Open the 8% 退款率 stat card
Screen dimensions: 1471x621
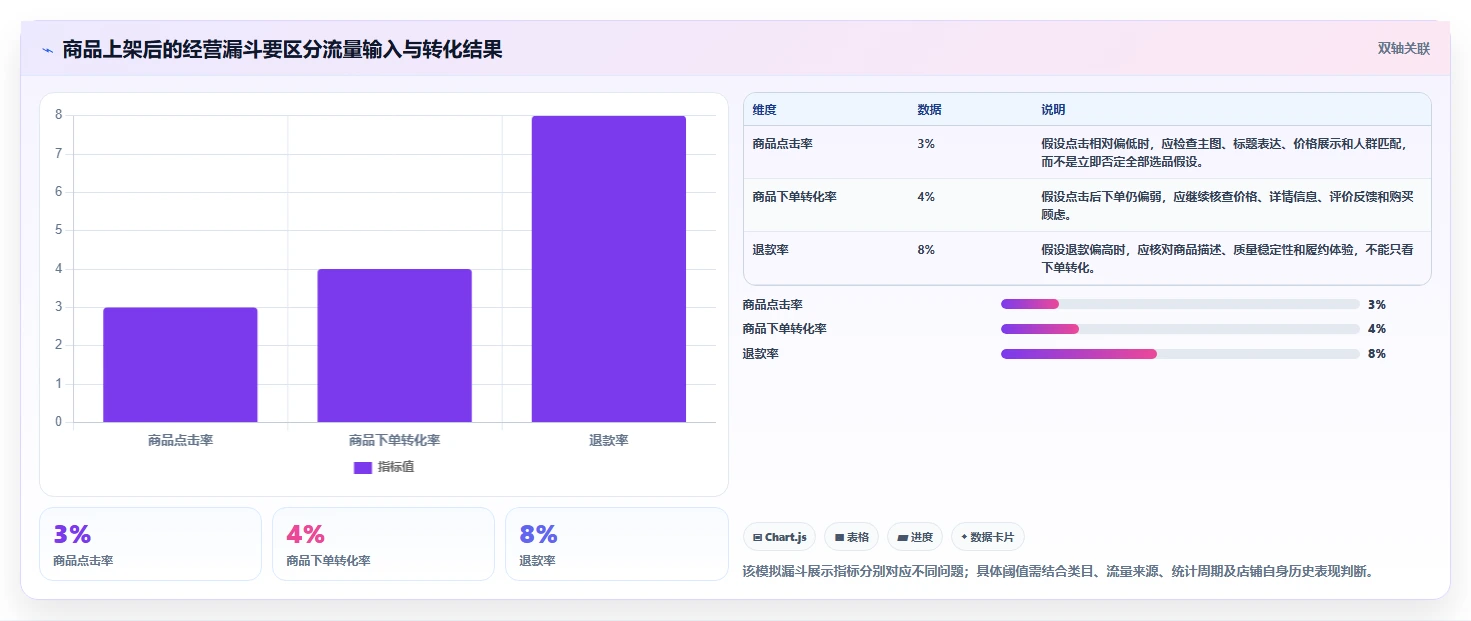[x=616, y=544]
